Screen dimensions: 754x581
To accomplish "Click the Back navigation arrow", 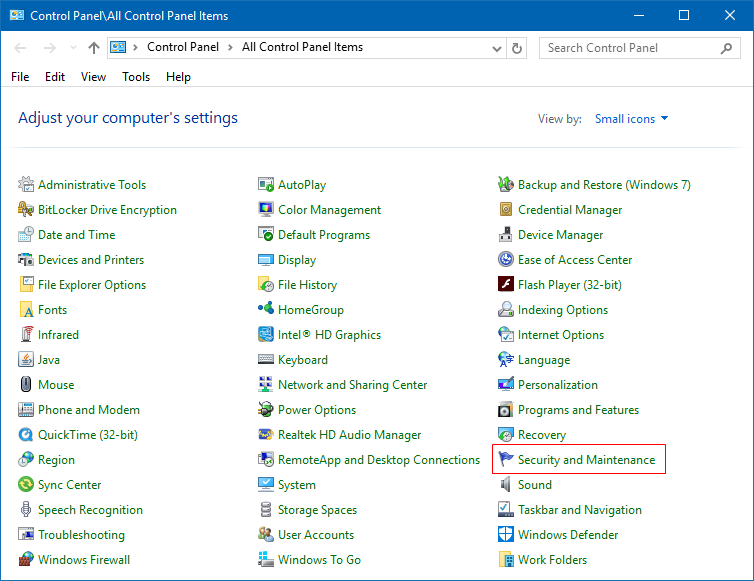I will (20, 48).
